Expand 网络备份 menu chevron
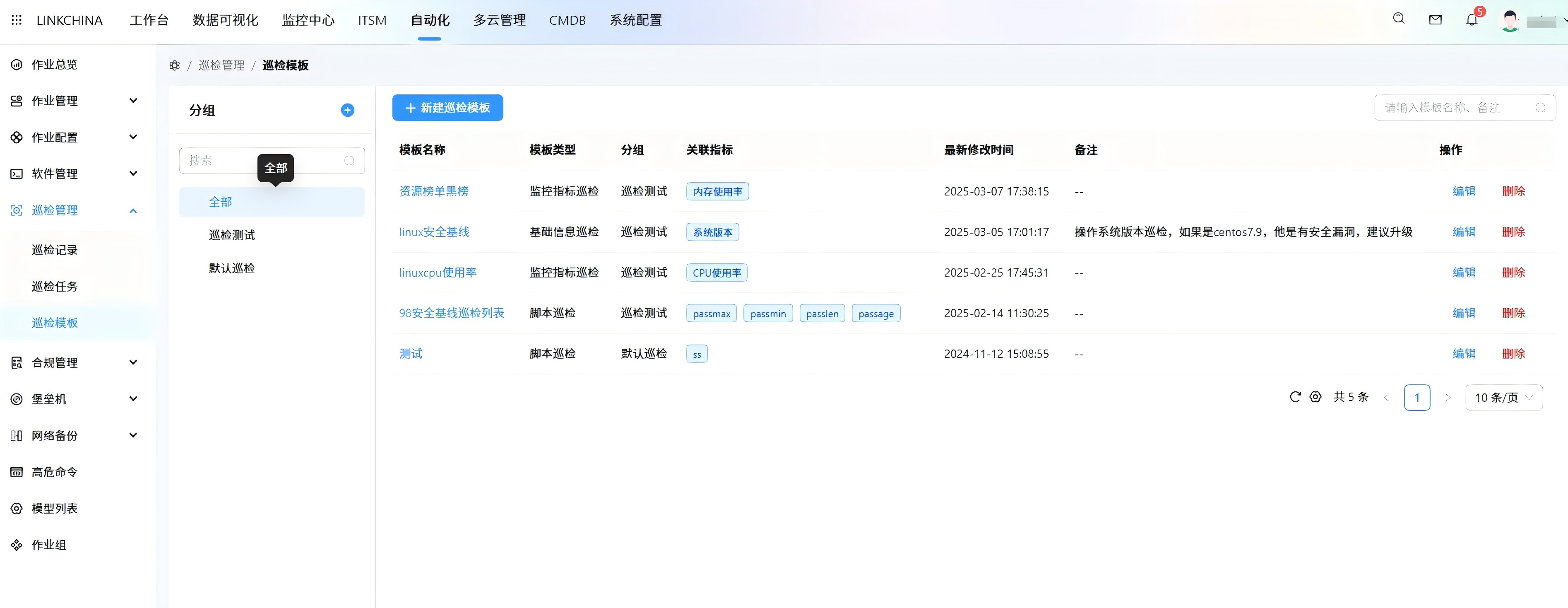 pos(133,435)
